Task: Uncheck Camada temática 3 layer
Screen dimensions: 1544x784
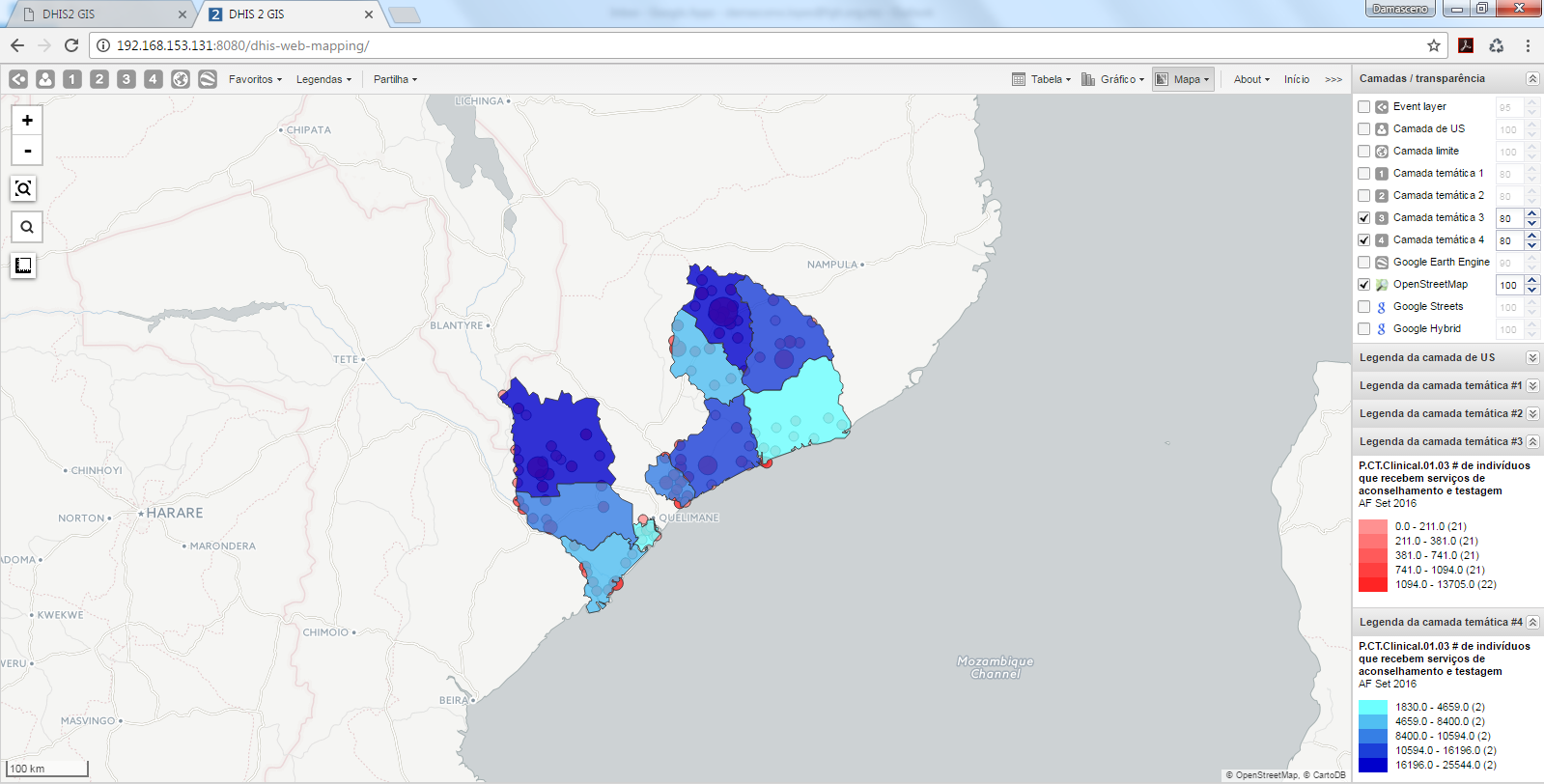Action: (1364, 218)
